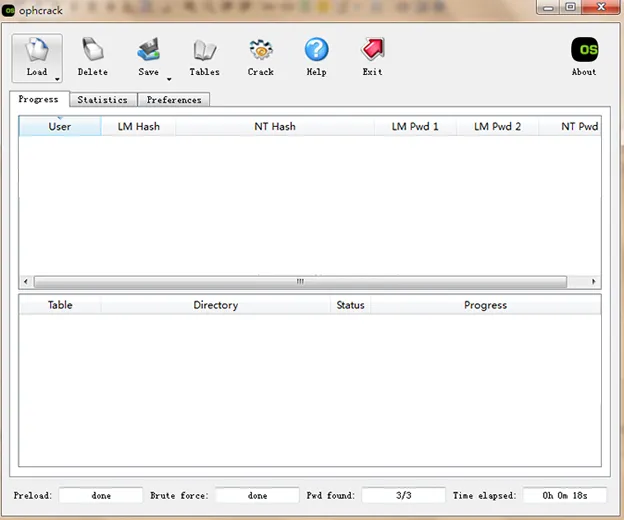624x520 pixels.
Task: Click the LM Pwd 1 column header
Action: point(415,127)
